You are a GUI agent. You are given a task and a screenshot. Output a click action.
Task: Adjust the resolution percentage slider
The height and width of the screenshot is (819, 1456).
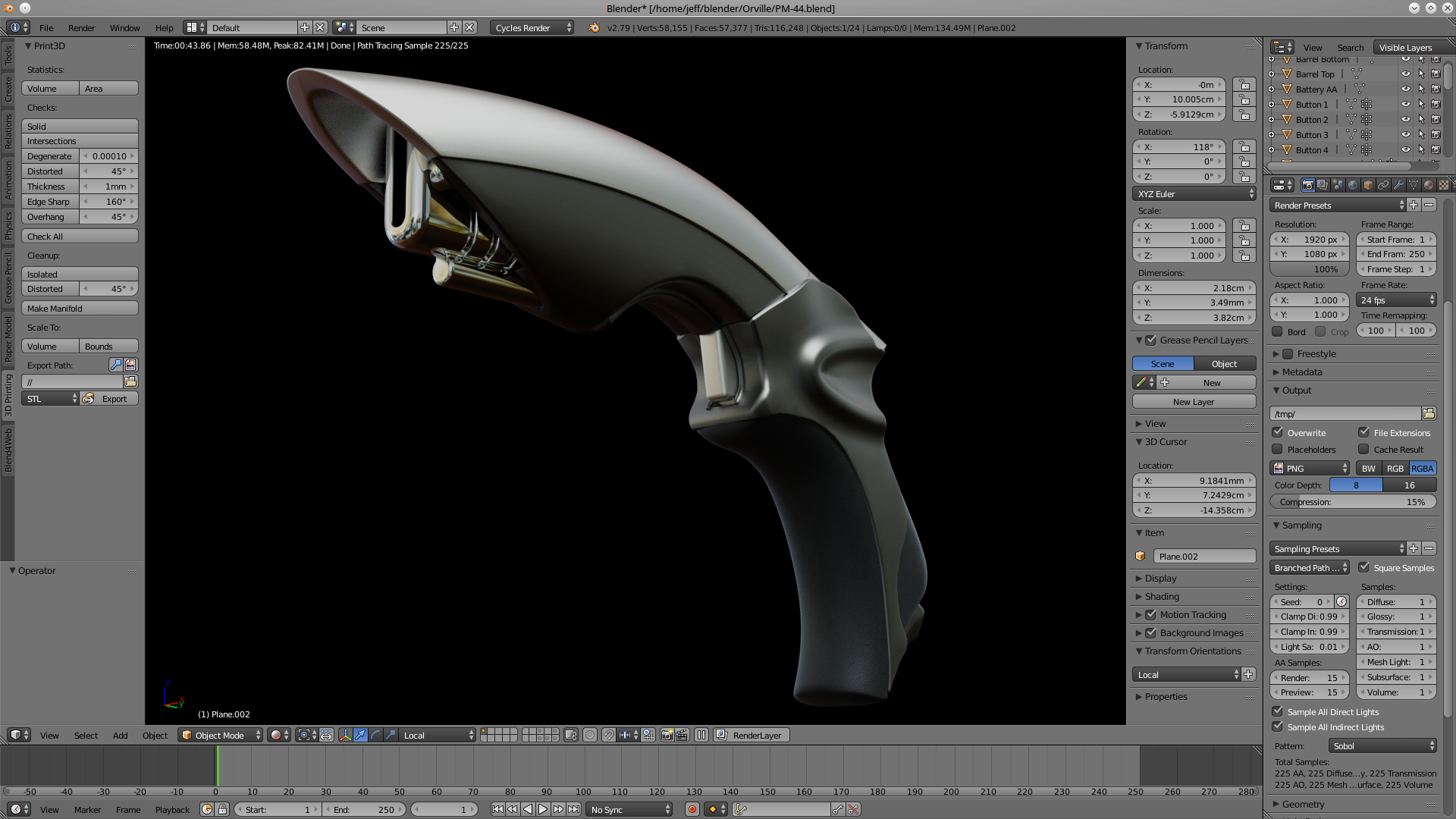coord(1310,269)
